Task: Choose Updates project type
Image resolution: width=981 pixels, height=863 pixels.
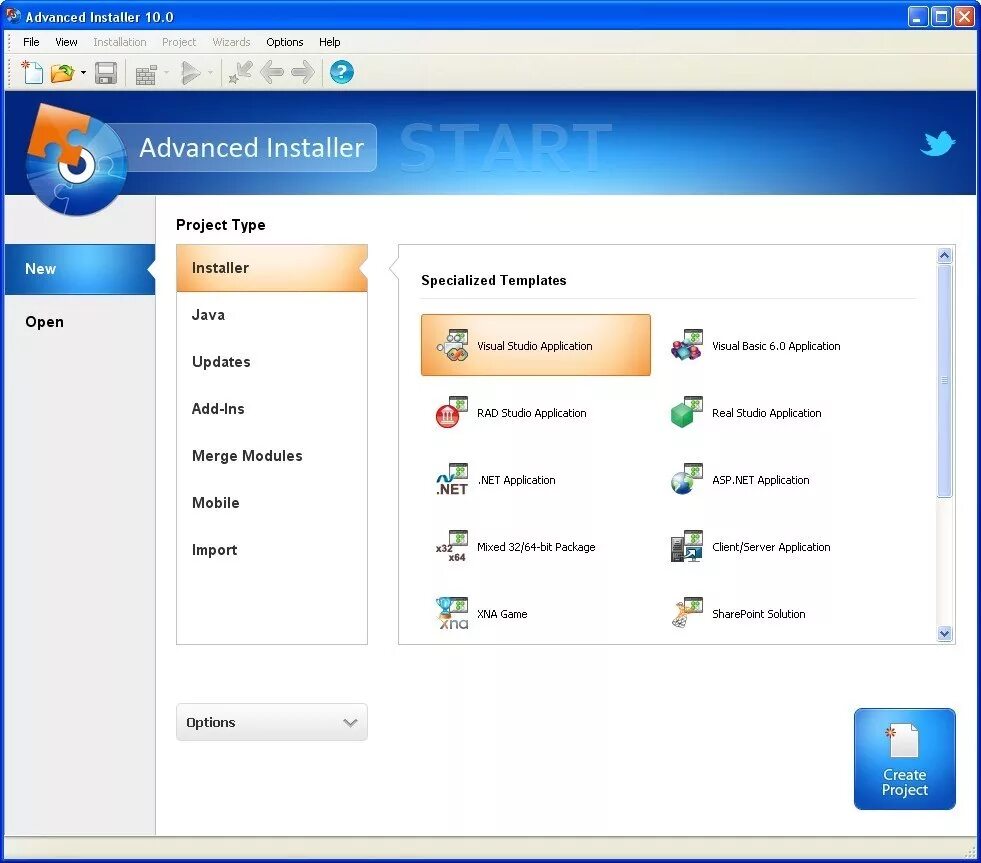Action: pos(272,362)
